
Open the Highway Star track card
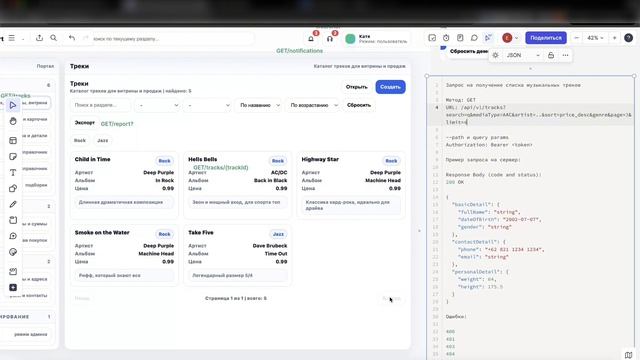pos(351,185)
